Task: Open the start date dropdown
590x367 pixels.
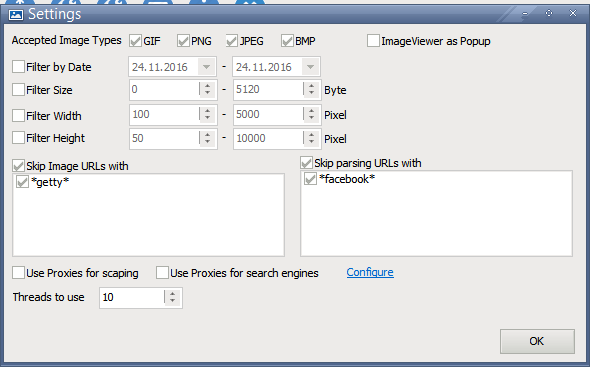Action: pyautogui.click(x=206, y=67)
